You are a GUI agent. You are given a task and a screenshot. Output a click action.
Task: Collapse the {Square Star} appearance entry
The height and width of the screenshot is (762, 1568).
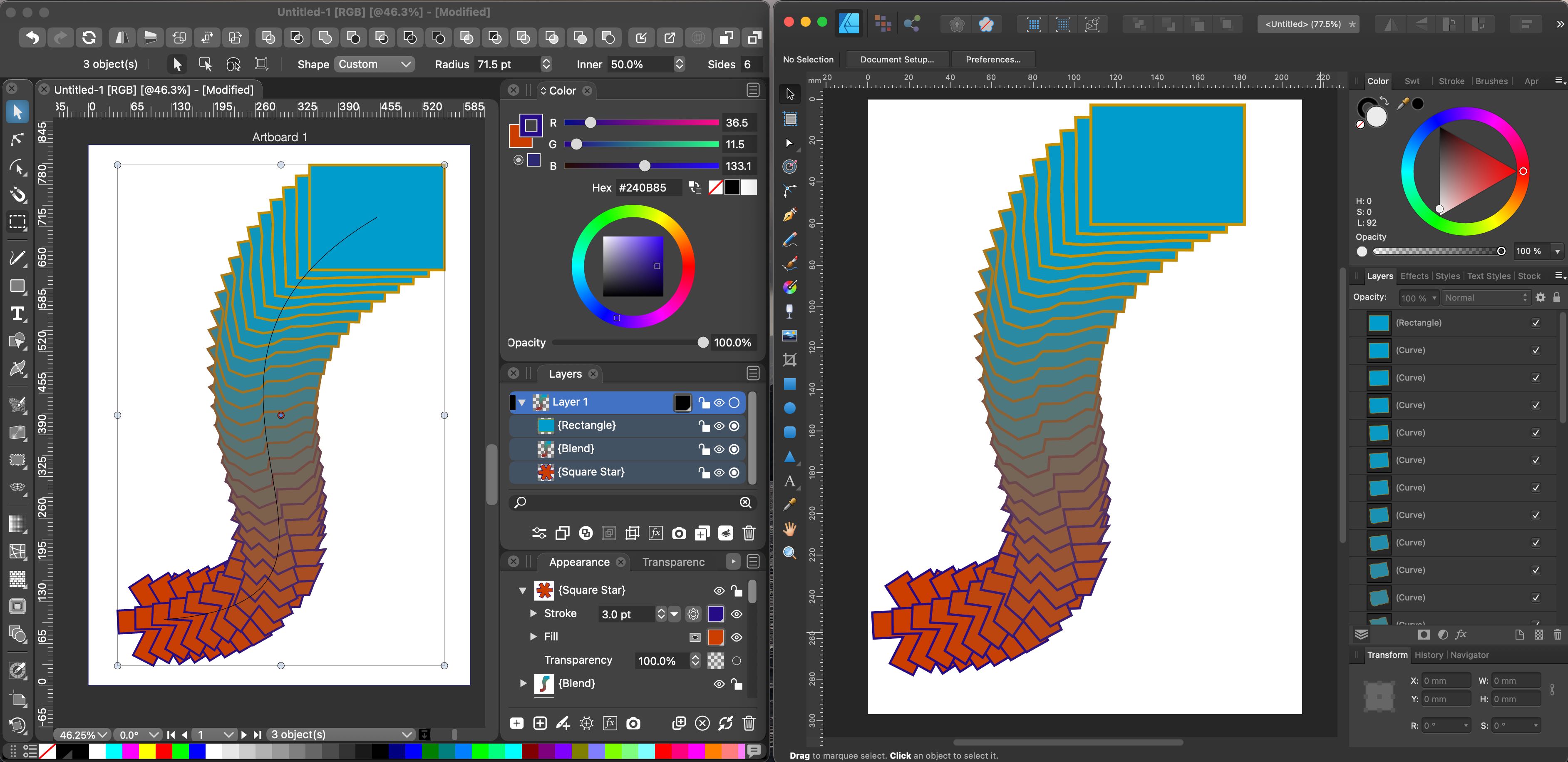522,590
